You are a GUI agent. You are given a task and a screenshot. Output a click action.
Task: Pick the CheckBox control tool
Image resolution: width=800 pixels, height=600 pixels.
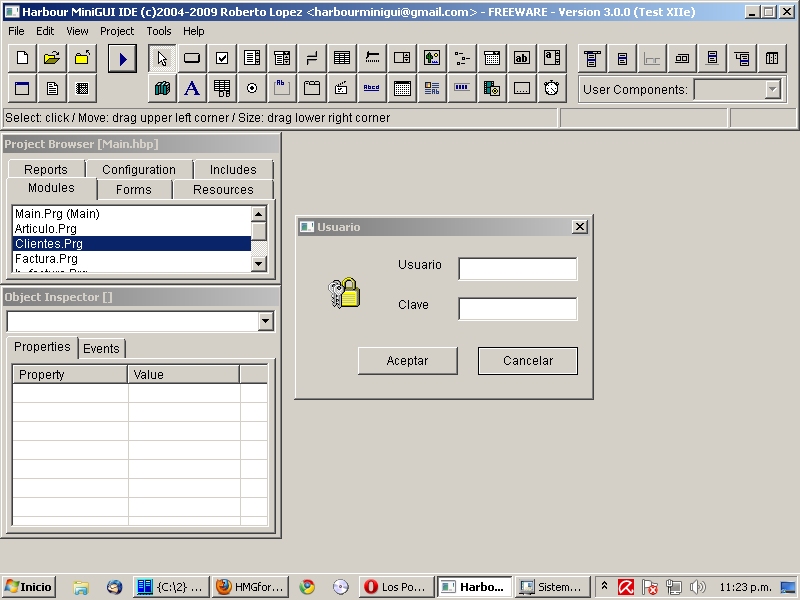(x=222, y=58)
